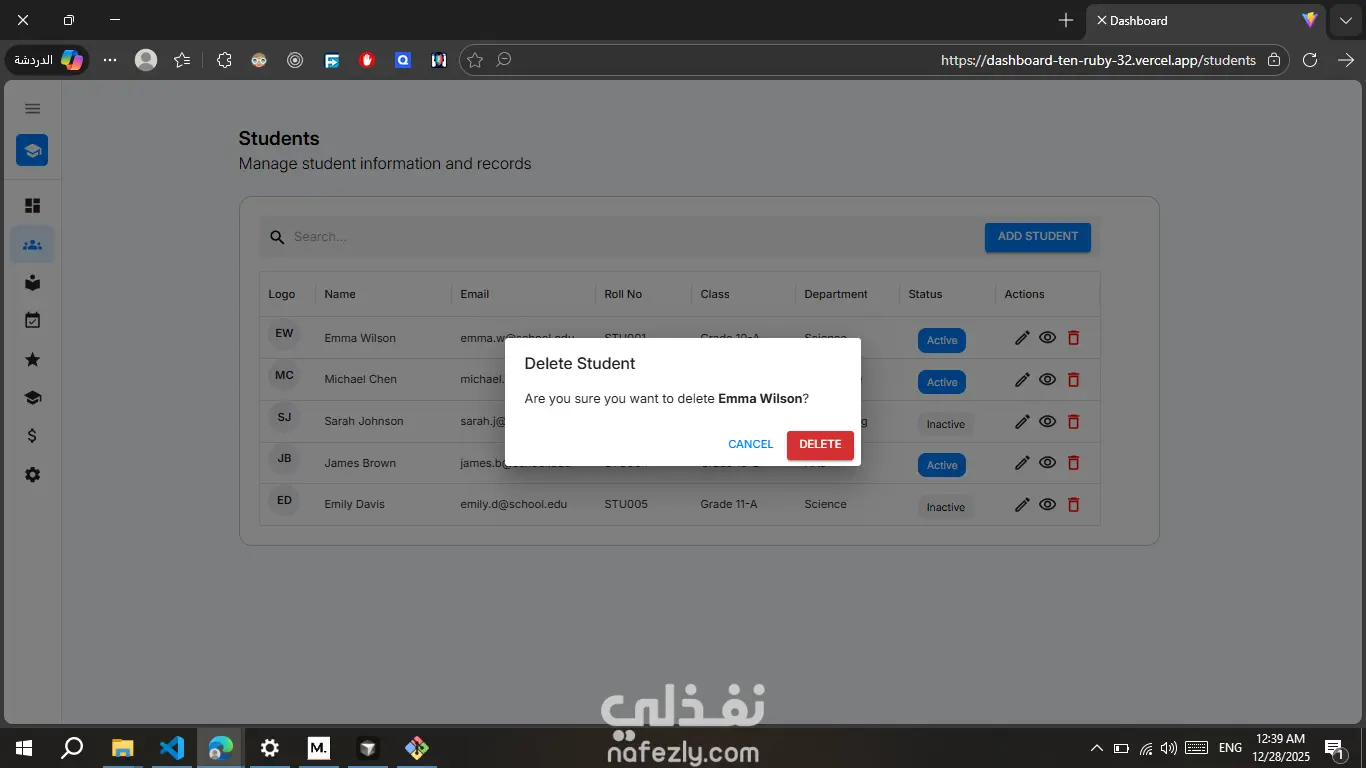1366x768 pixels.
Task: Open the browser three-dots menu
Action: (x=110, y=60)
